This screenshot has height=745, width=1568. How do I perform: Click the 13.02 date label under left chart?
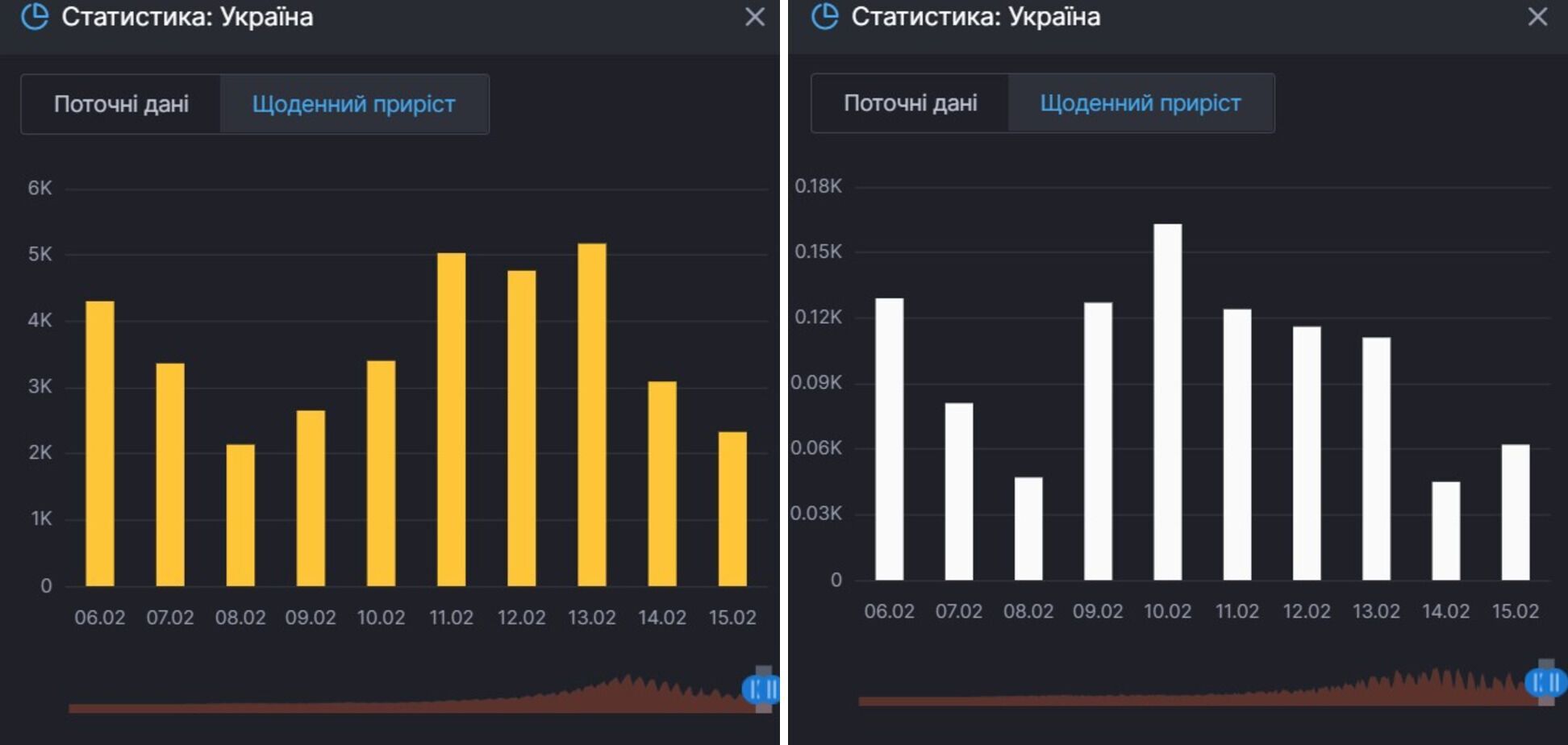pyautogui.click(x=591, y=618)
